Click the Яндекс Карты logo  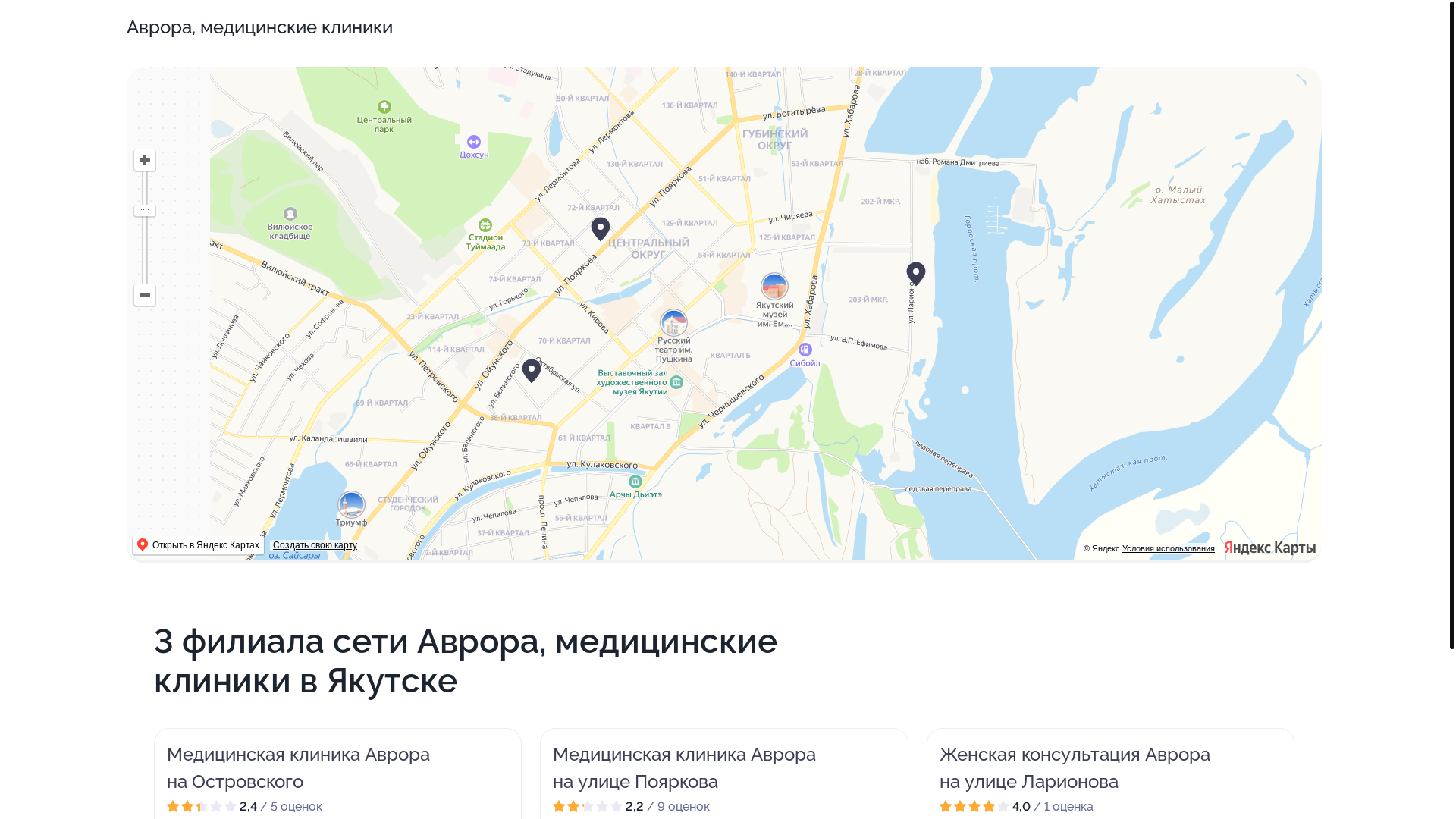point(1269,548)
